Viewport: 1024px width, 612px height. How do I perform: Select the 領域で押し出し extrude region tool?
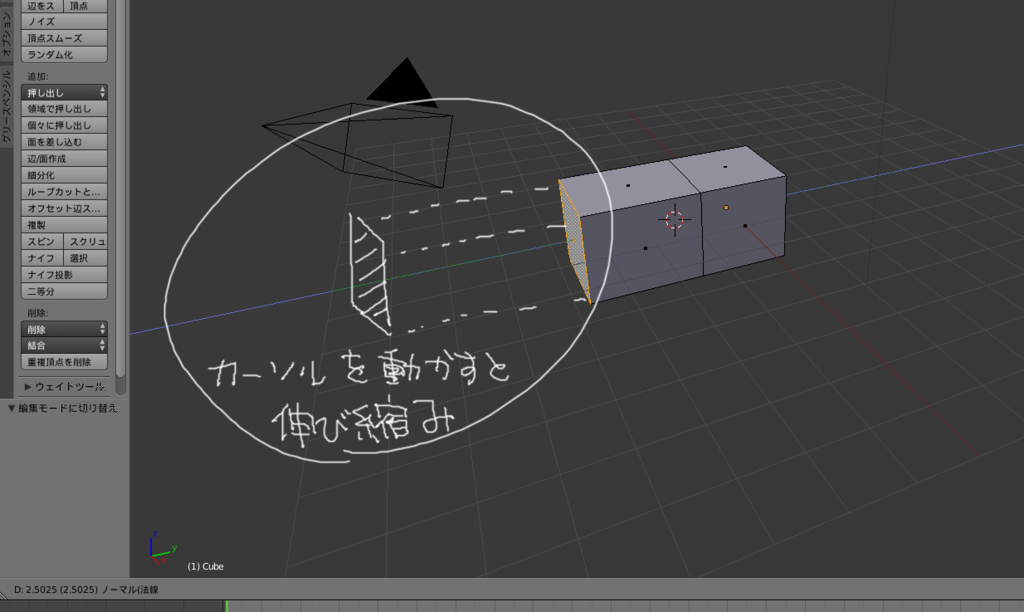click(x=62, y=108)
